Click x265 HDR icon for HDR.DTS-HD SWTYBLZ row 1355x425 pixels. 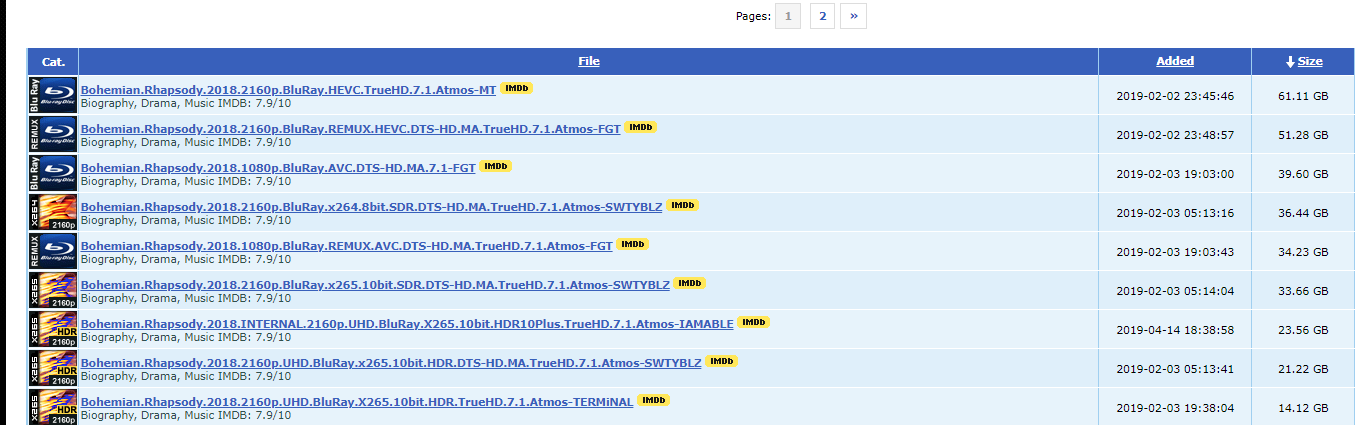[x=52, y=368]
